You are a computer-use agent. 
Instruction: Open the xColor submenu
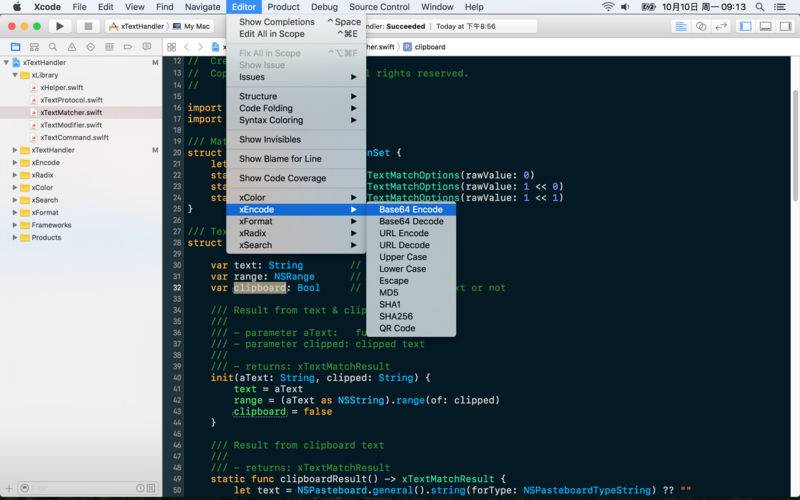(x=296, y=197)
